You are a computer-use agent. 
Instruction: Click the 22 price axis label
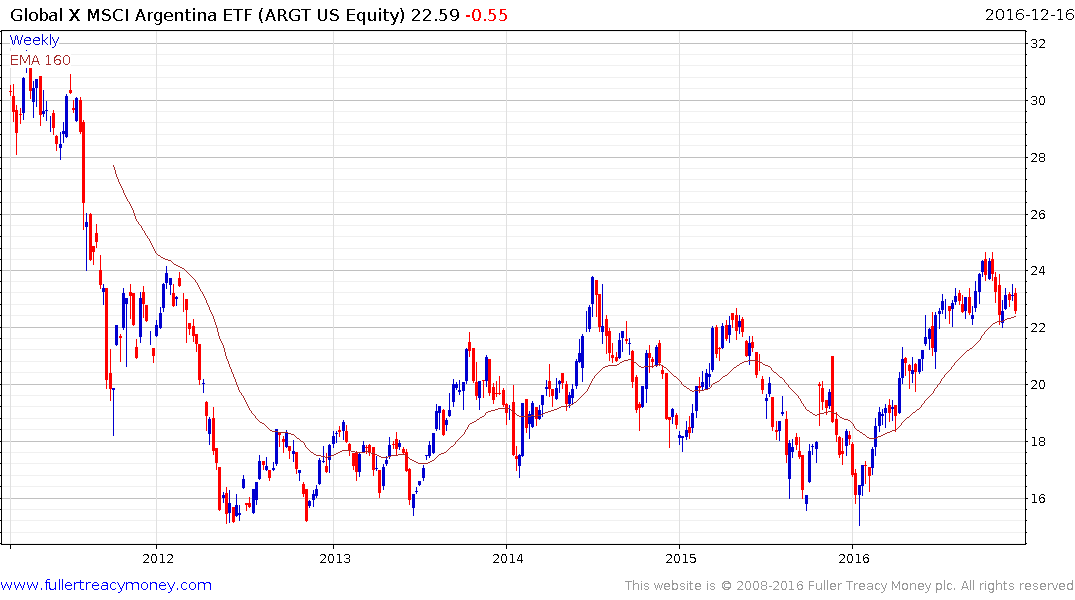pyautogui.click(x=1038, y=328)
